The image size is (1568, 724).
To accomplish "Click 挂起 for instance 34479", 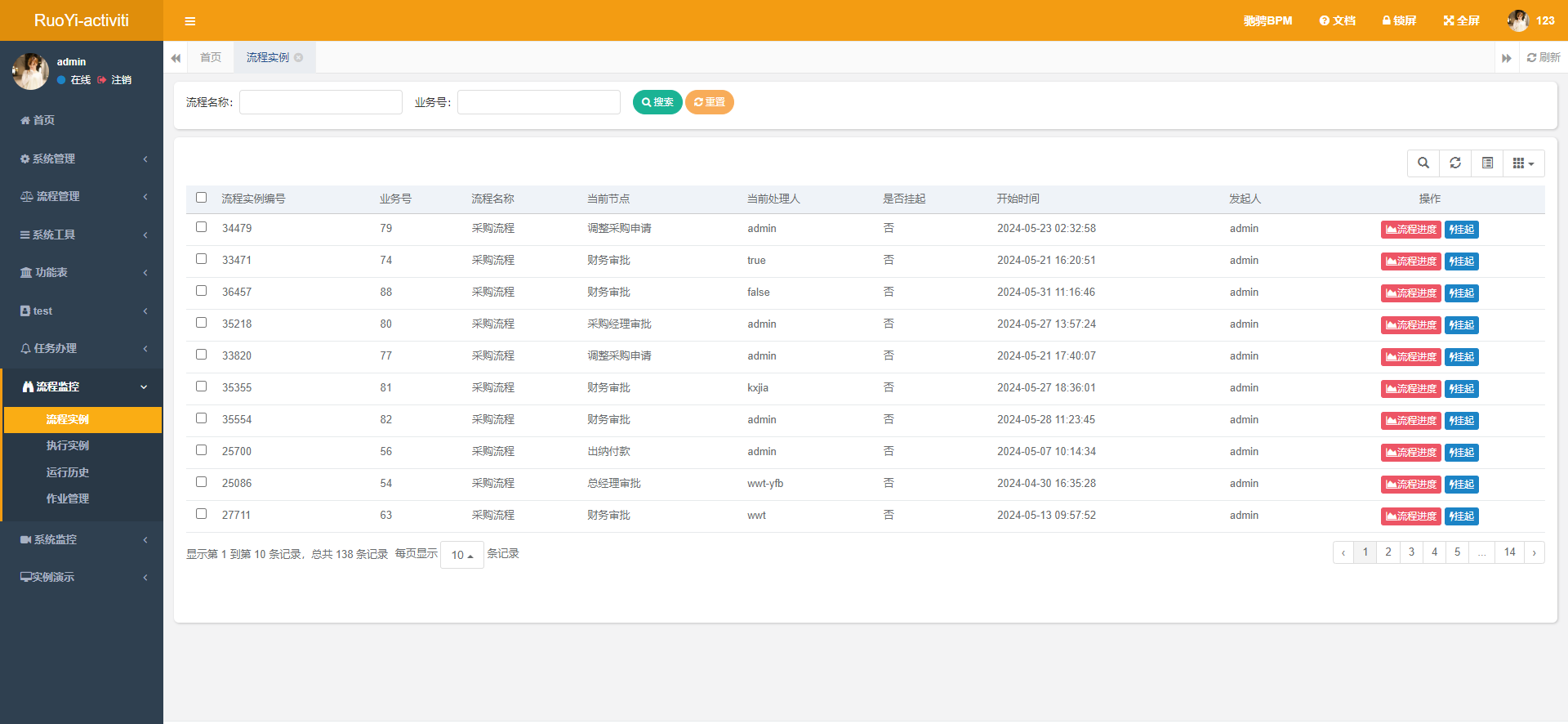I will tap(1462, 230).
